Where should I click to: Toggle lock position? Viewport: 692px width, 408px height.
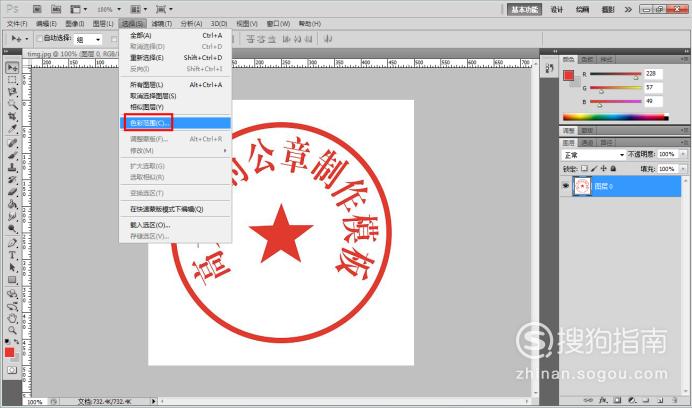[603, 169]
